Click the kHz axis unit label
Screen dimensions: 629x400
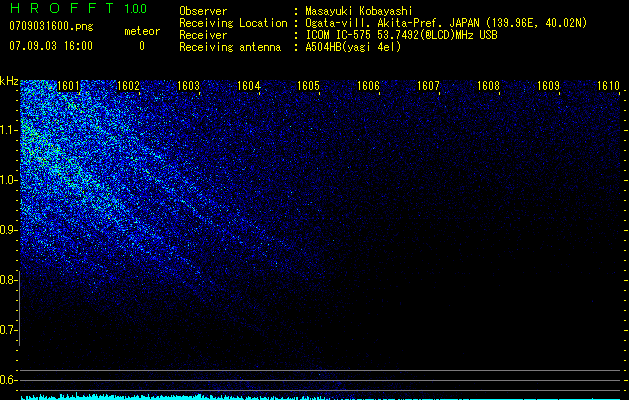point(9,81)
